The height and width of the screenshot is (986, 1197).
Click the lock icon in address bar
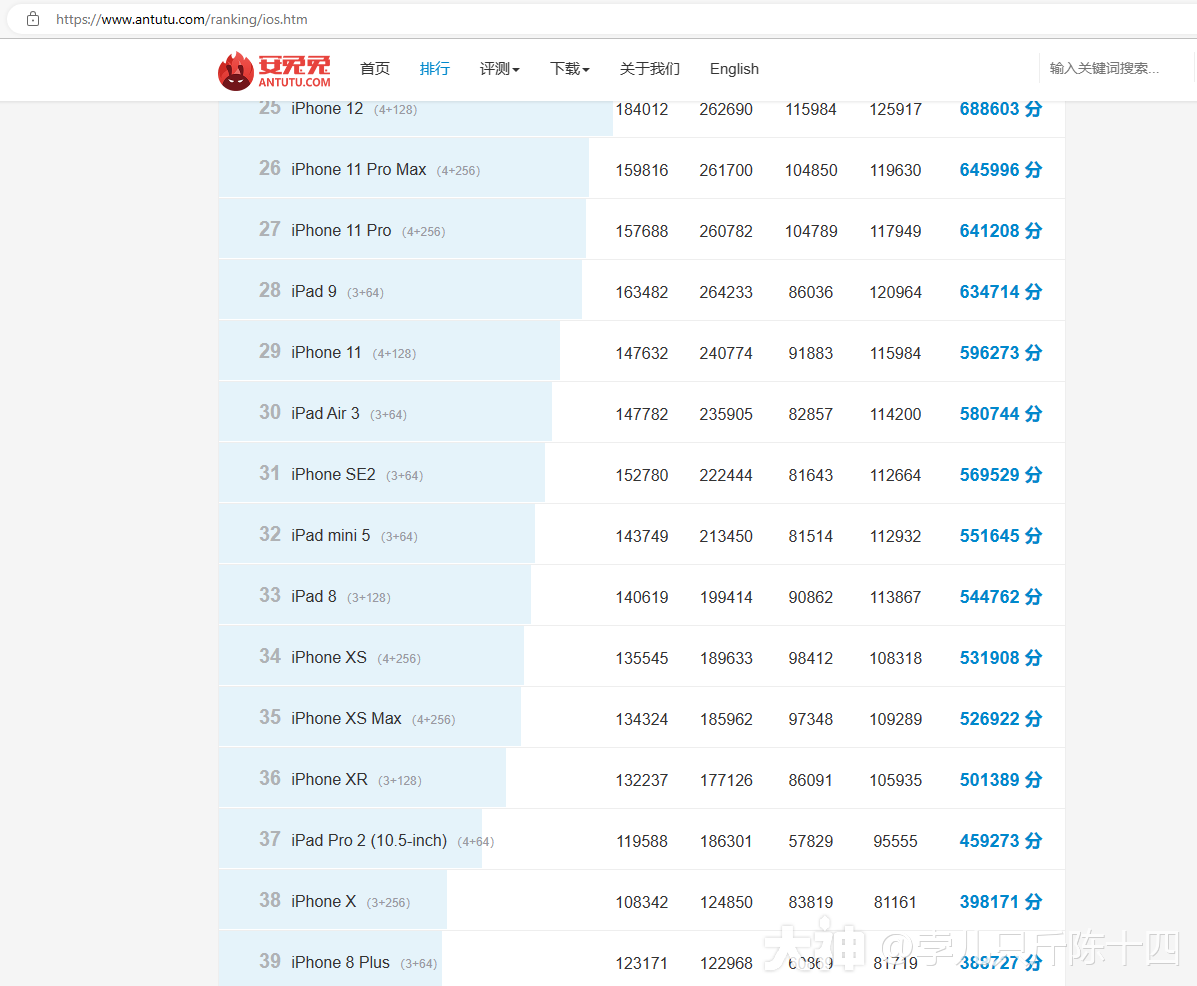[x=33, y=19]
